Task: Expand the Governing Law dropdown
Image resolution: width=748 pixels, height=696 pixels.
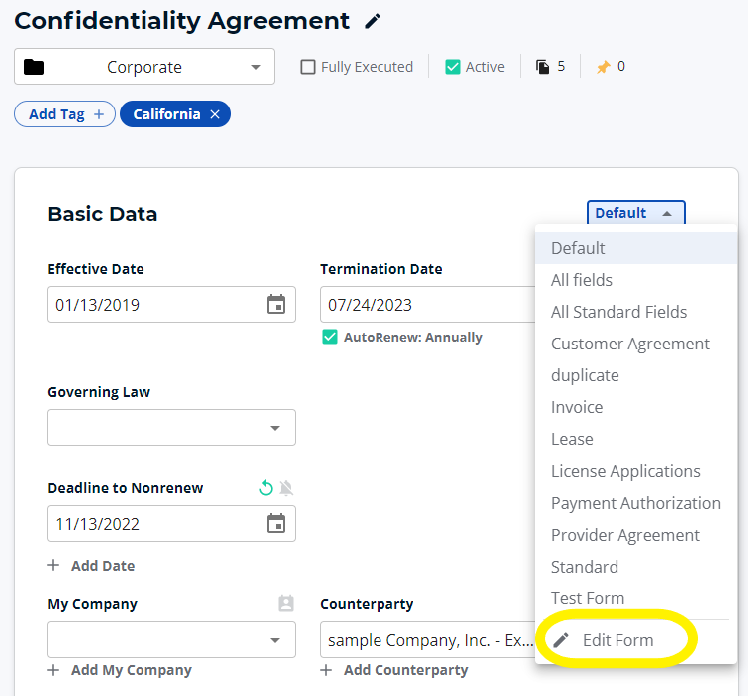Action: 171,427
